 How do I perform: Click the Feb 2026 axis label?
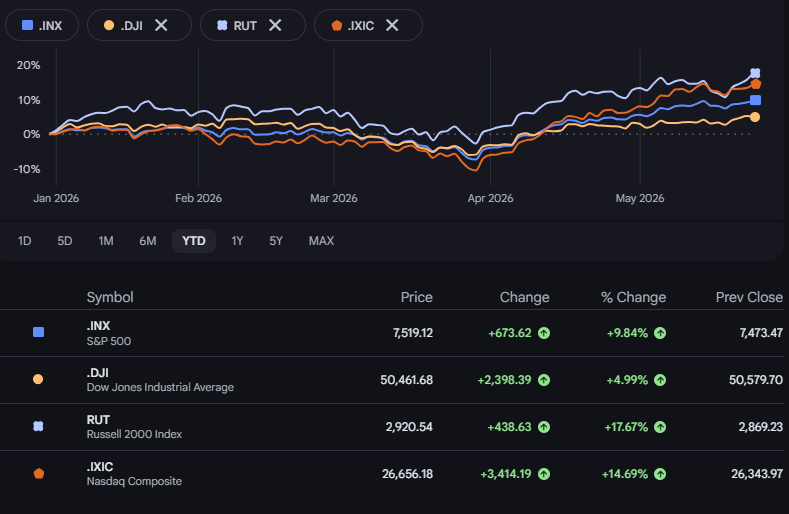pyautogui.click(x=198, y=198)
